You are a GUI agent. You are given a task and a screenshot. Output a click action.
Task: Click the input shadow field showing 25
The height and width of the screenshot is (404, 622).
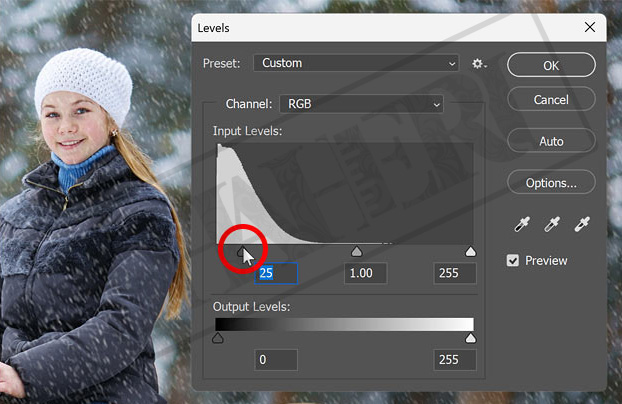[276, 273]
